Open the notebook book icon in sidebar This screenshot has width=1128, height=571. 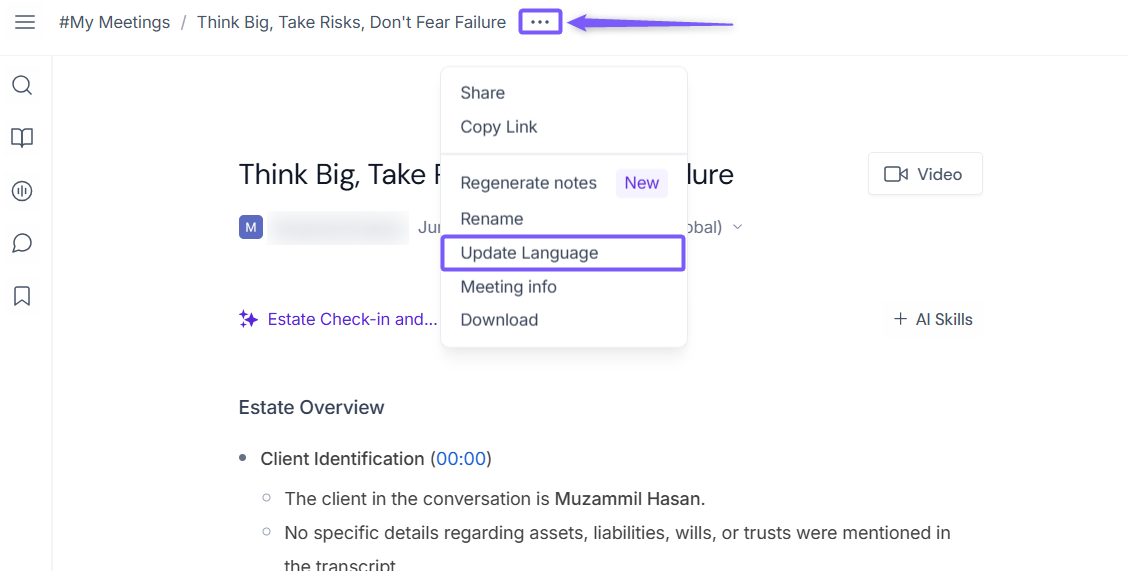pyautogui.click(x=22, y=137)
